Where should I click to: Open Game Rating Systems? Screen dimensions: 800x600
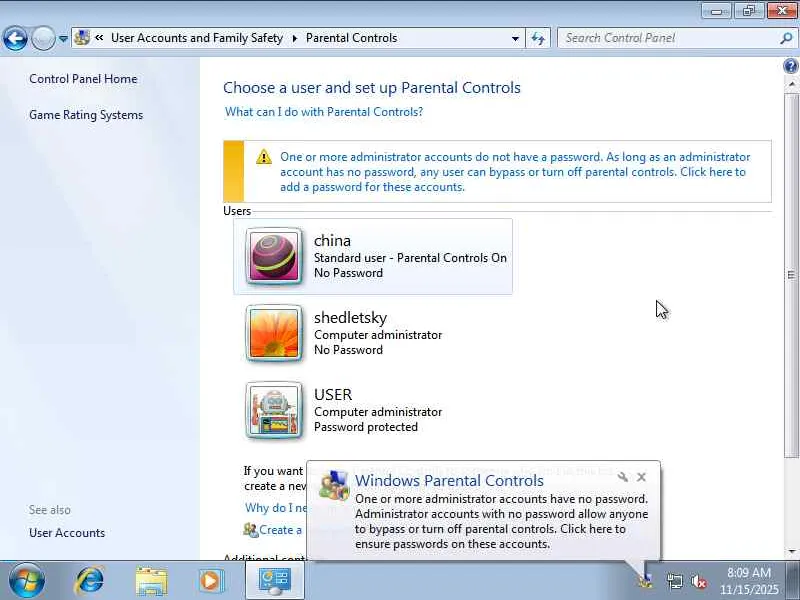click(86, 115)
